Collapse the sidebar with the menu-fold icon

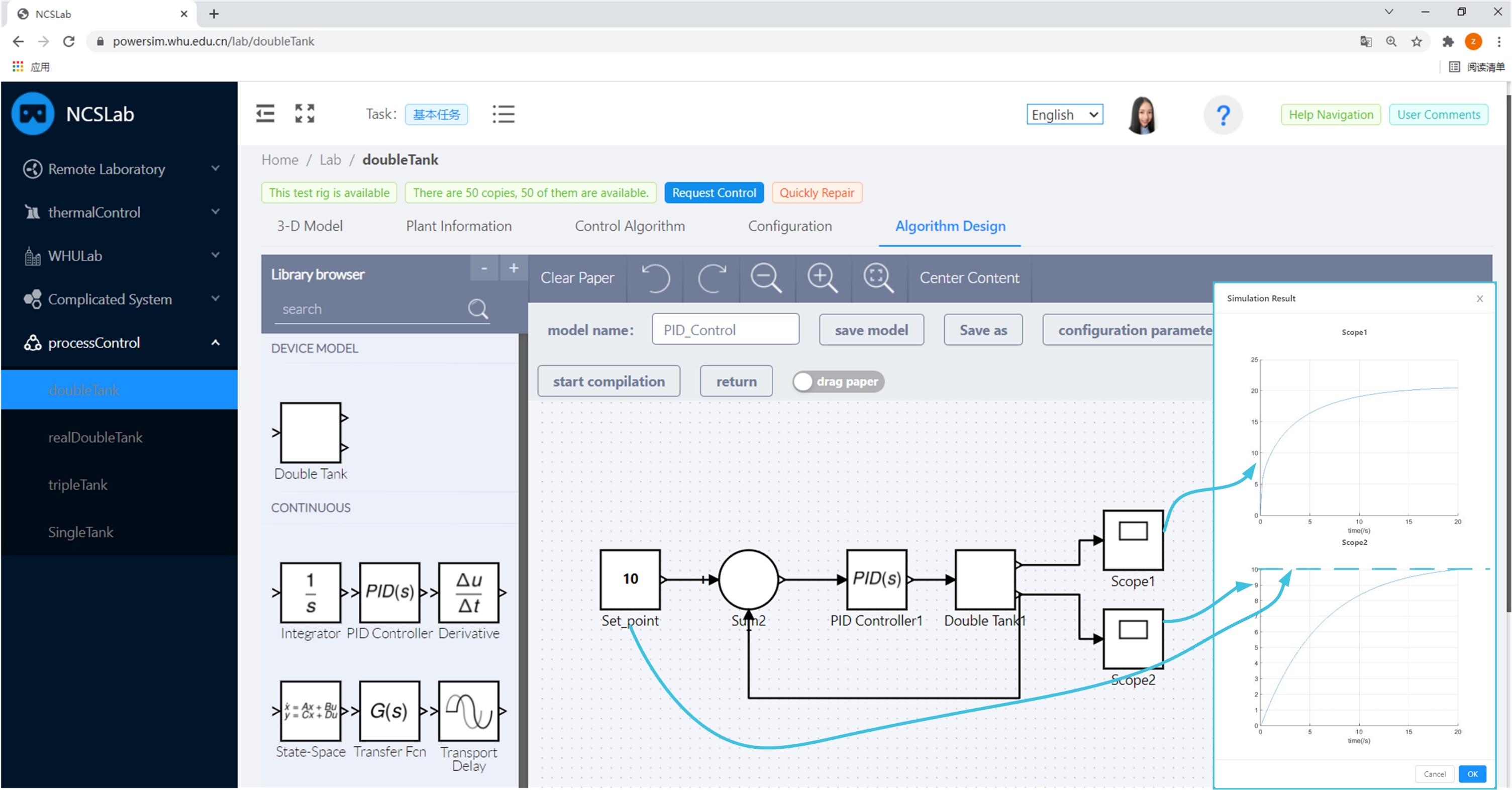click(265, 113)
